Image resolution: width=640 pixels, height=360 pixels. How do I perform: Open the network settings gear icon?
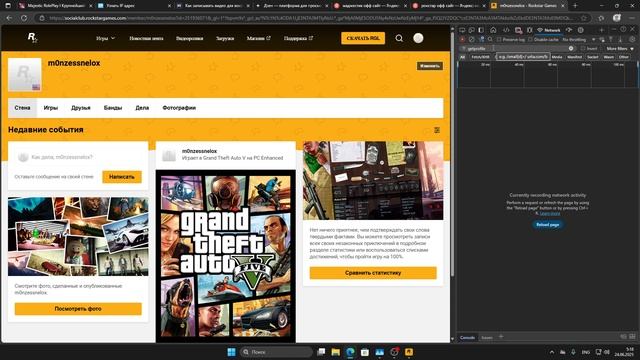coord(632,40)
